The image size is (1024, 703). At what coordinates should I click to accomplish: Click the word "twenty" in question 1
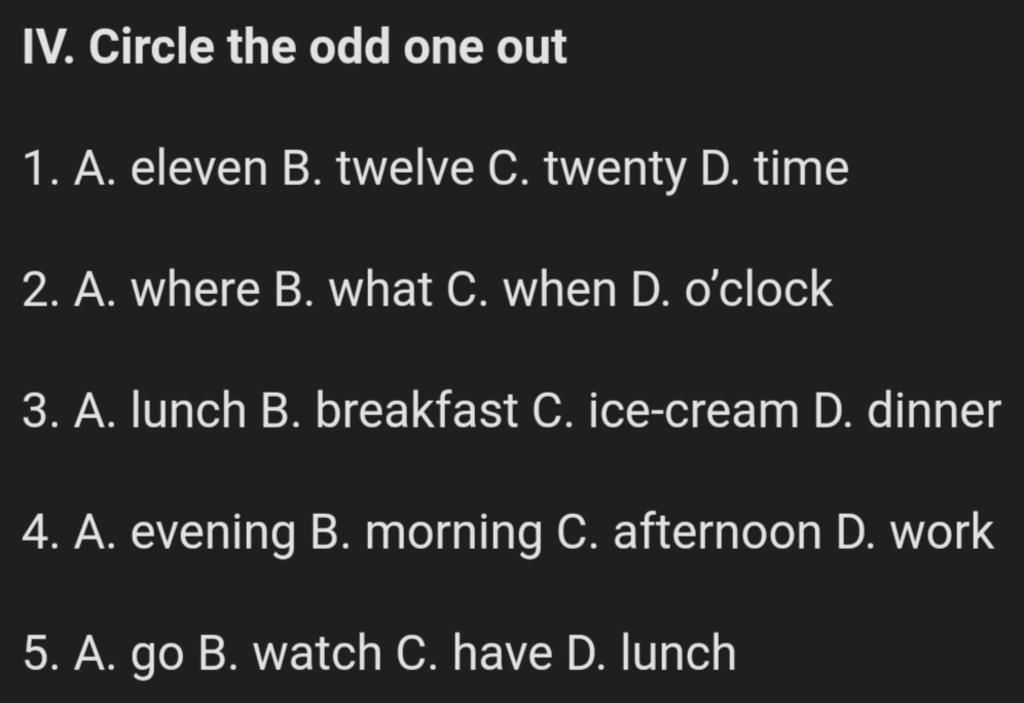tap(615, 171)
